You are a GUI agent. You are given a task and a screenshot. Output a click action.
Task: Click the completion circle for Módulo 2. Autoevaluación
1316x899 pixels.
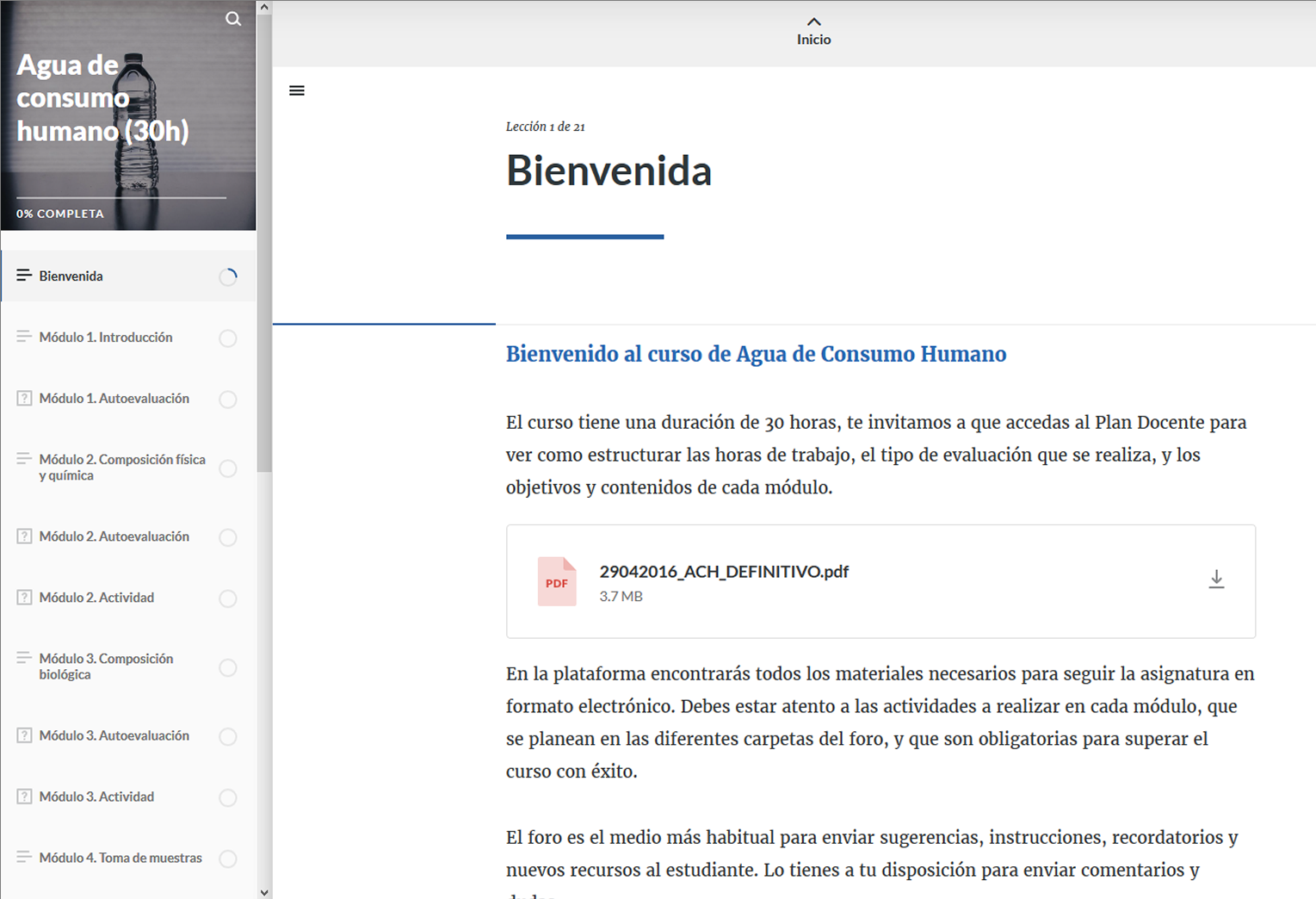coord(228,537)
